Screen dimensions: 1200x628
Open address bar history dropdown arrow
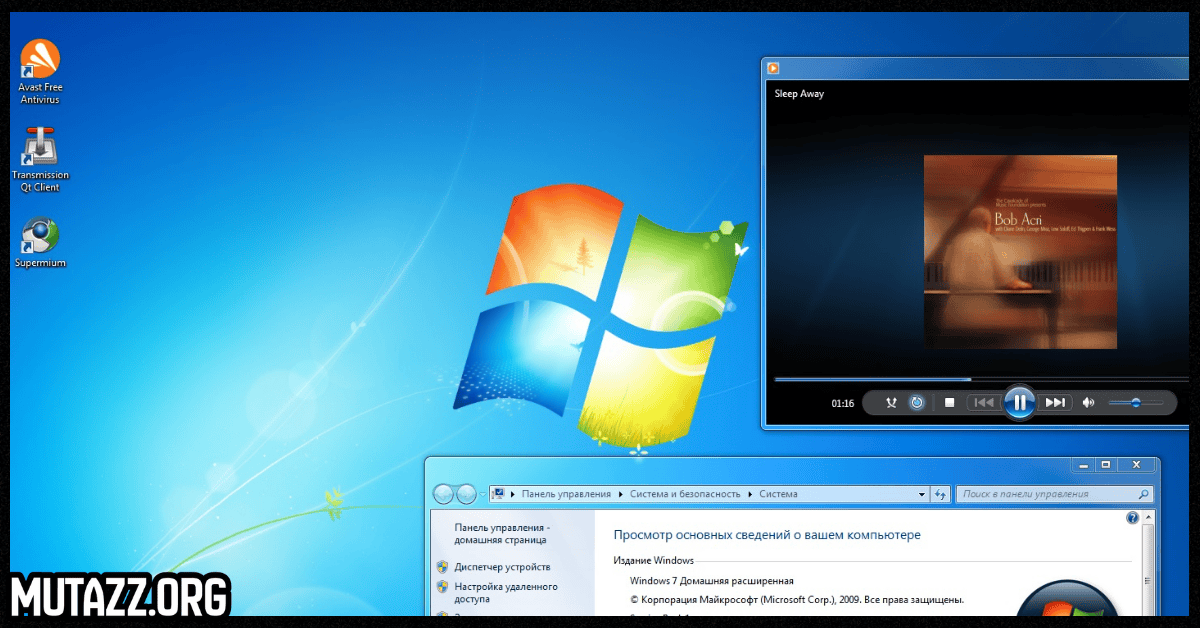(922, 494)
